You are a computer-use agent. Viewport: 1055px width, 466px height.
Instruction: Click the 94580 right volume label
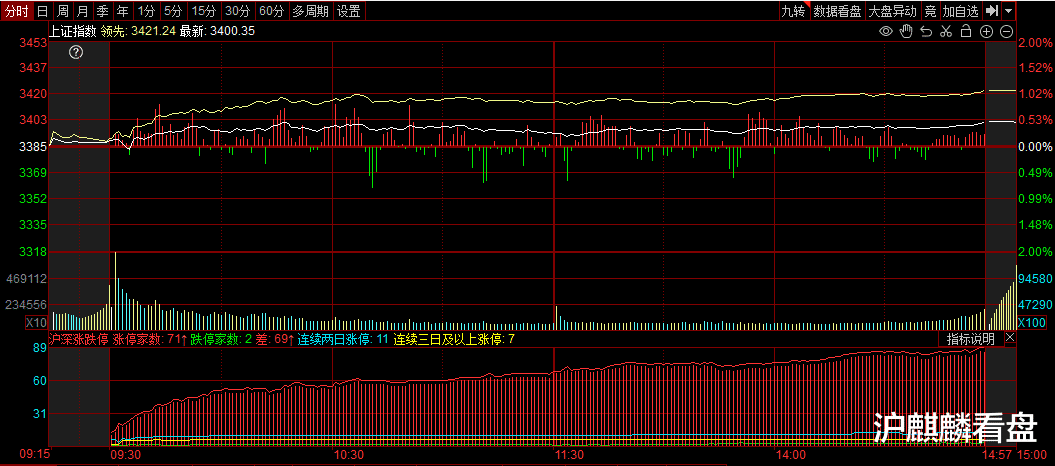point(1035,278)
